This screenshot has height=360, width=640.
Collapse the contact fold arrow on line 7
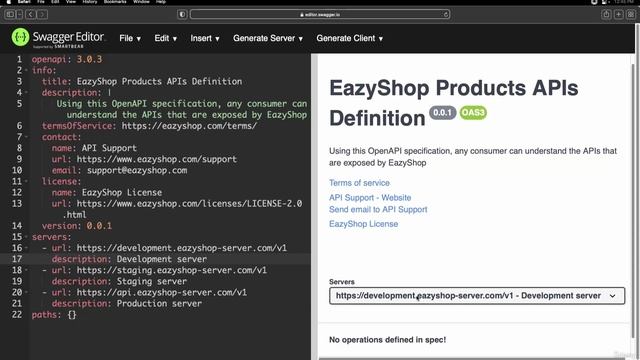point(27,137)
